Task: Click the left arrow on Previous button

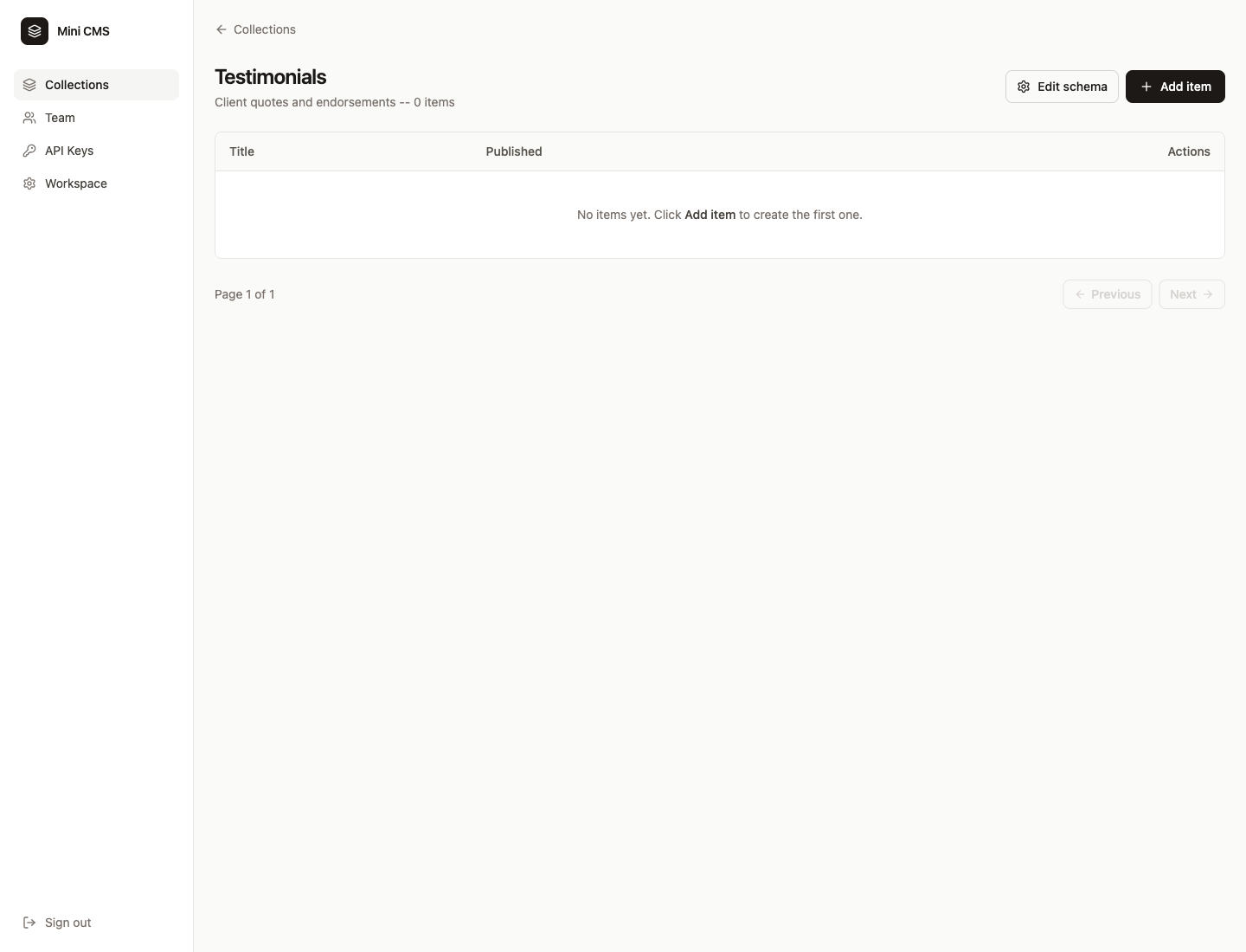Action: coord(1081,294)
